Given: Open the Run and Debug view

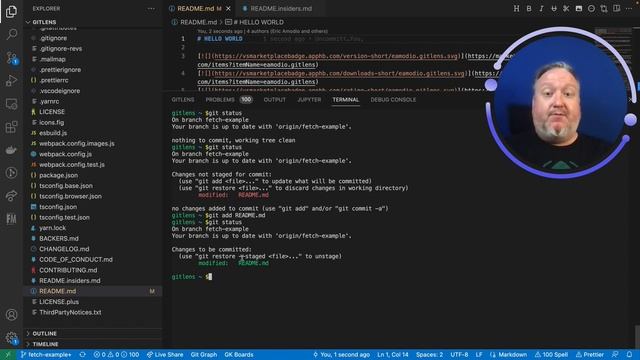Looking at the screenshot, I should click(x=11, y=80).
